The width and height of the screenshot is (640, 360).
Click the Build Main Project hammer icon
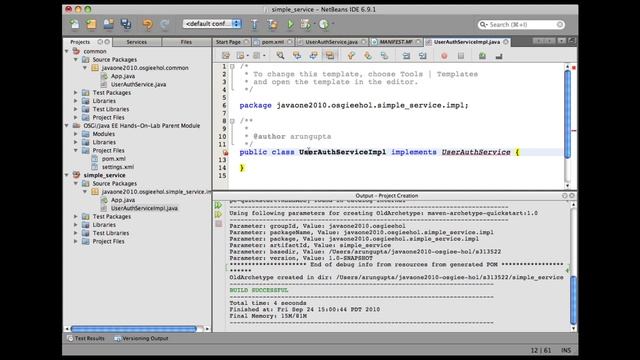coord(254,24)
